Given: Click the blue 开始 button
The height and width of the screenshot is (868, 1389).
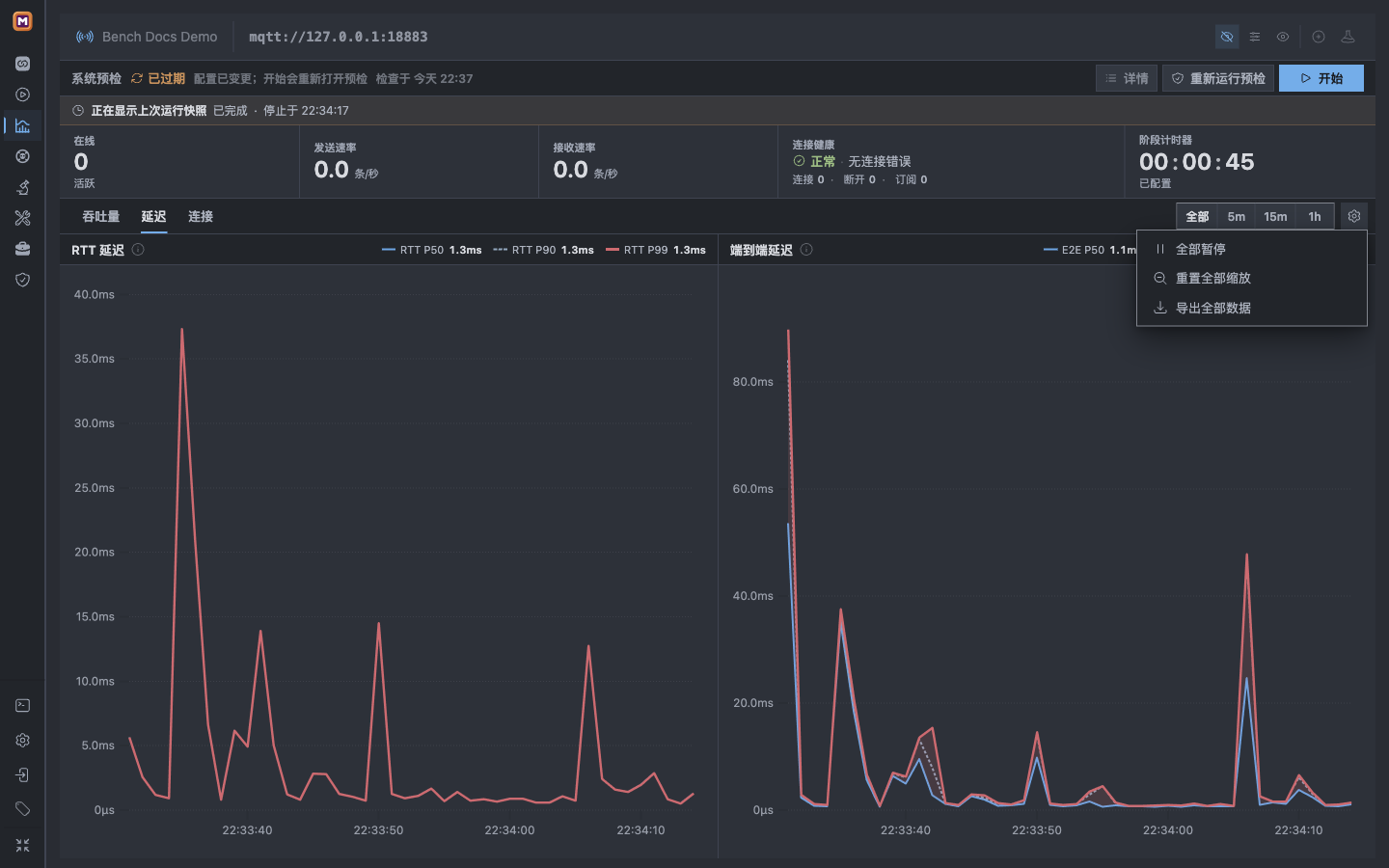Looking at the screenshot, I should pos(1321,78).
